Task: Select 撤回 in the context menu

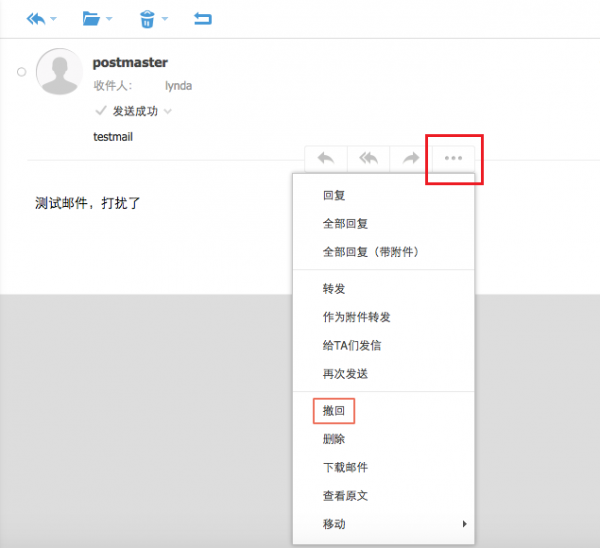Action: (x=332, y=411)
